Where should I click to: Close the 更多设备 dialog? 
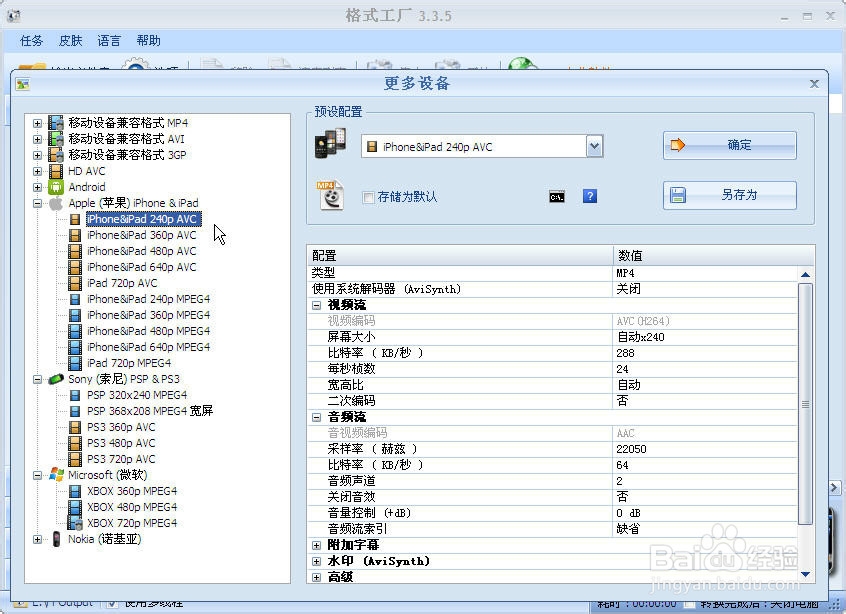814,84
